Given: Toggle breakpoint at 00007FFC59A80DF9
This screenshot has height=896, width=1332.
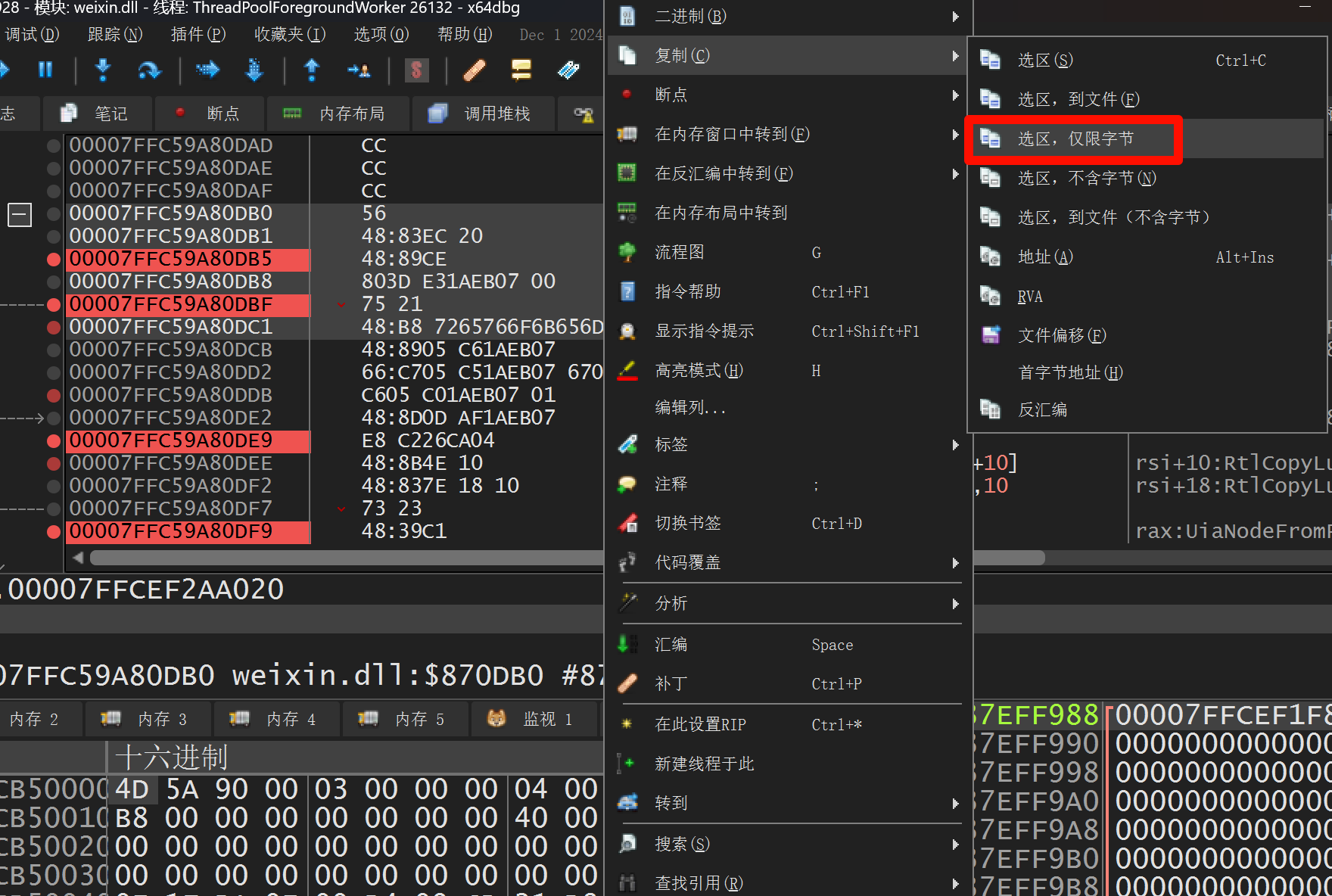Looking at the screenshot, I should (53, 531).
